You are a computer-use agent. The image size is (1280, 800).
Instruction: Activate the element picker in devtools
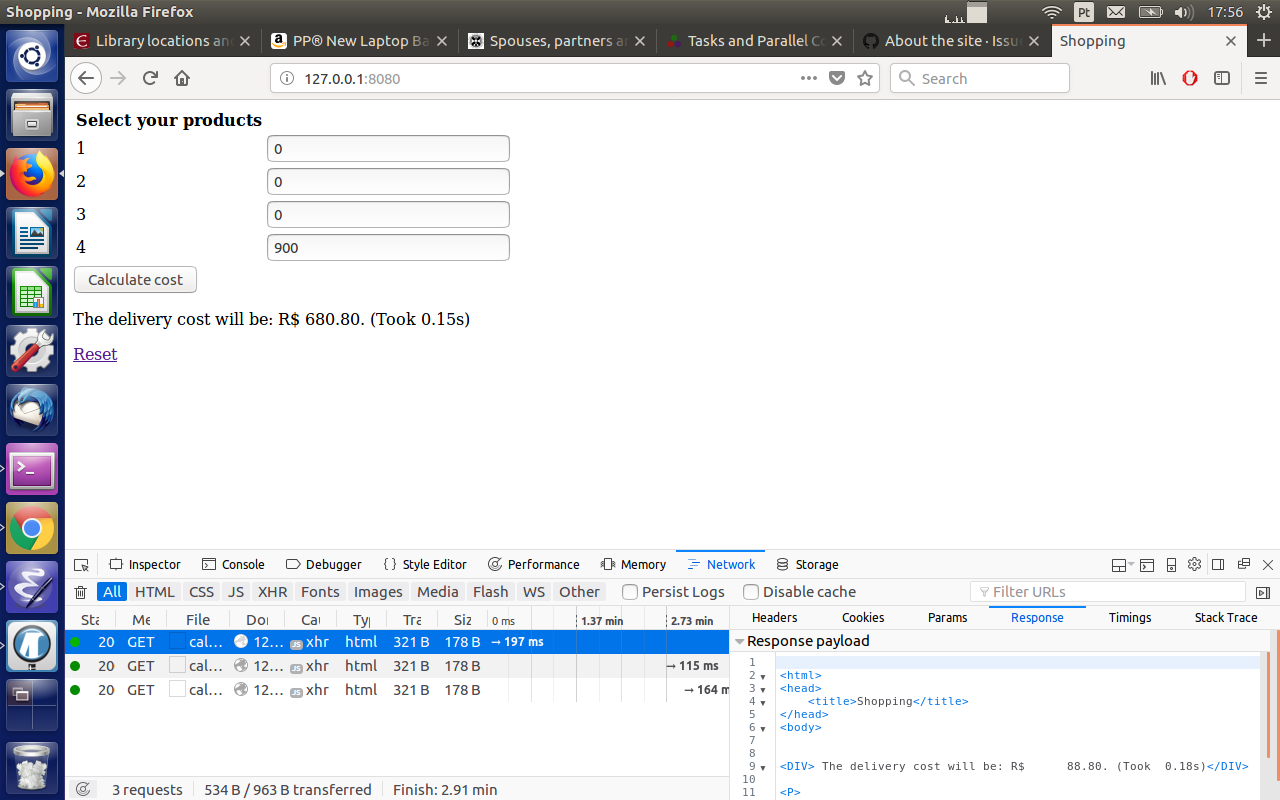pos(81,564)
